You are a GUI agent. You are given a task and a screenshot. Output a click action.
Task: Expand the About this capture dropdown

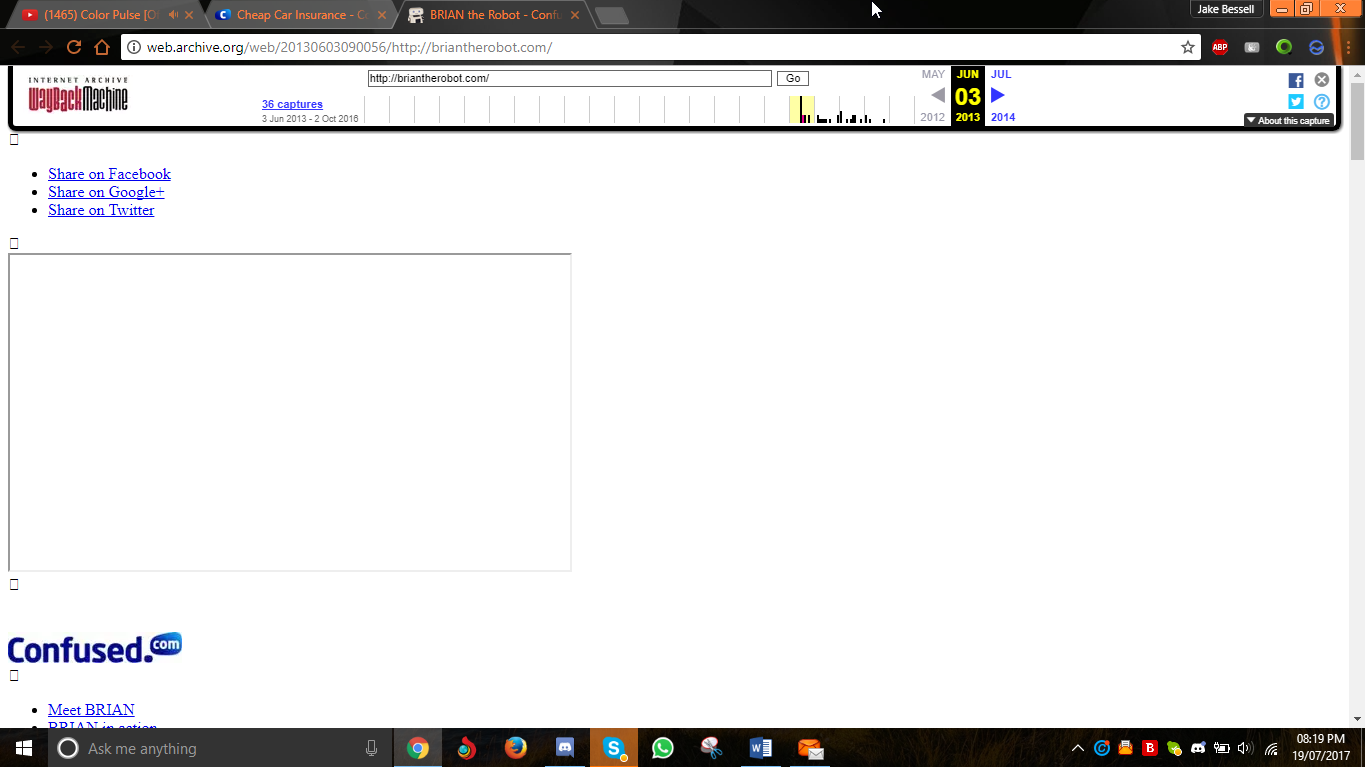[x=1289, y=121]
